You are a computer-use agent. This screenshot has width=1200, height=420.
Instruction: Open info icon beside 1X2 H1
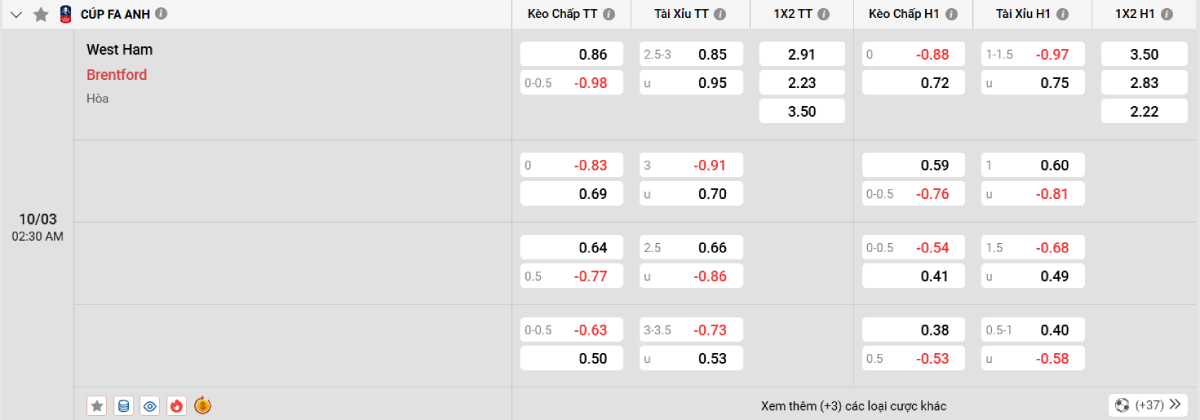(1168, 14)
